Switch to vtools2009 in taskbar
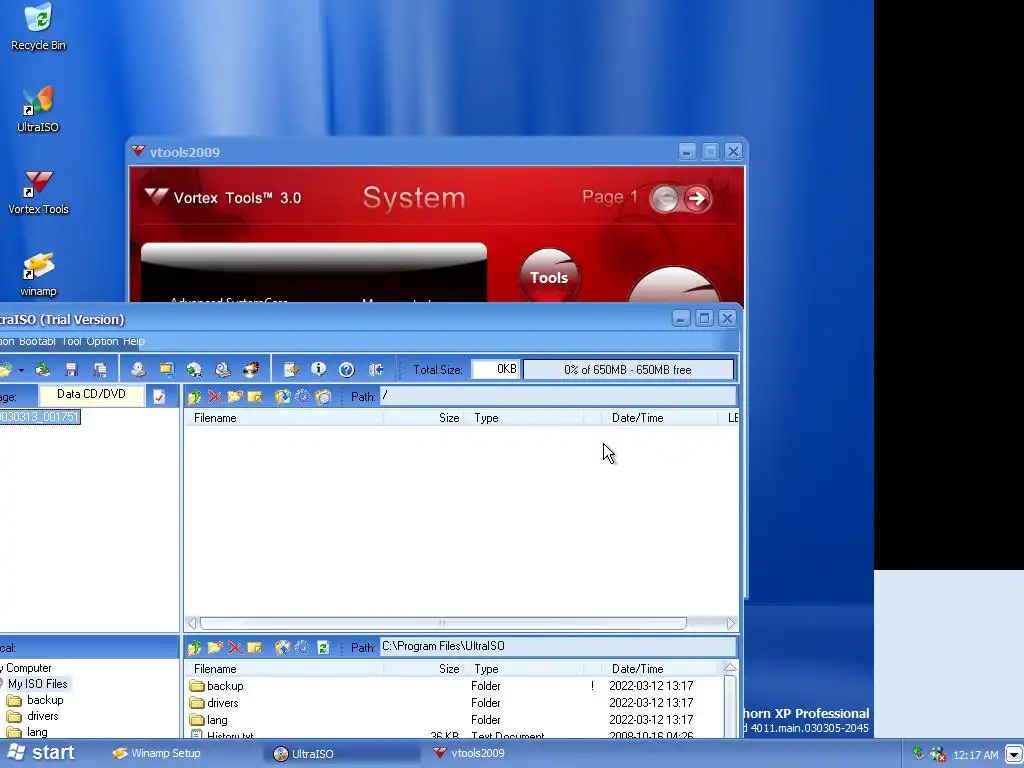The height and width of the screenshot is (768, 1024). (x=469, y=753)
